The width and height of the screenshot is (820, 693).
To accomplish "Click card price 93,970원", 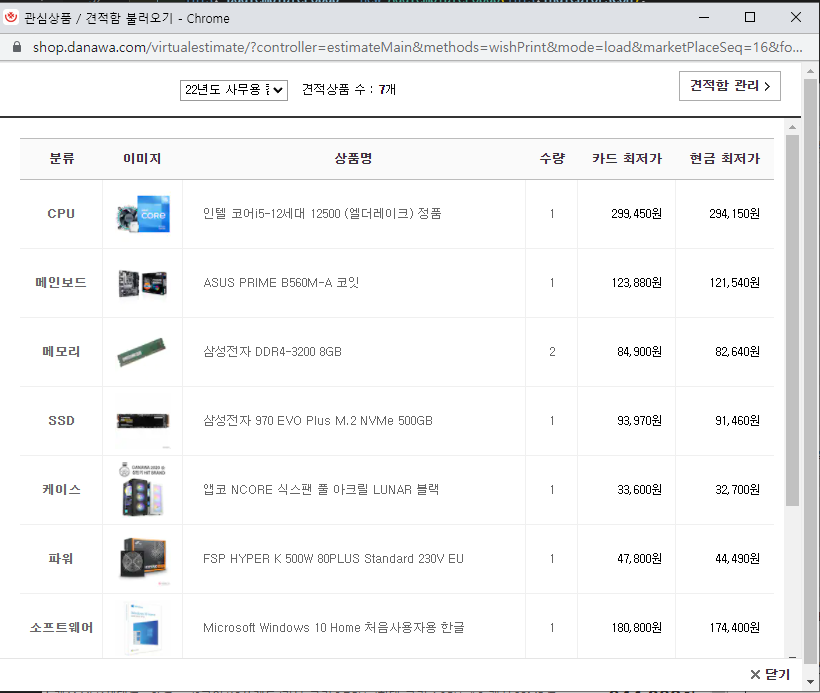I will (x=639, y=421).
